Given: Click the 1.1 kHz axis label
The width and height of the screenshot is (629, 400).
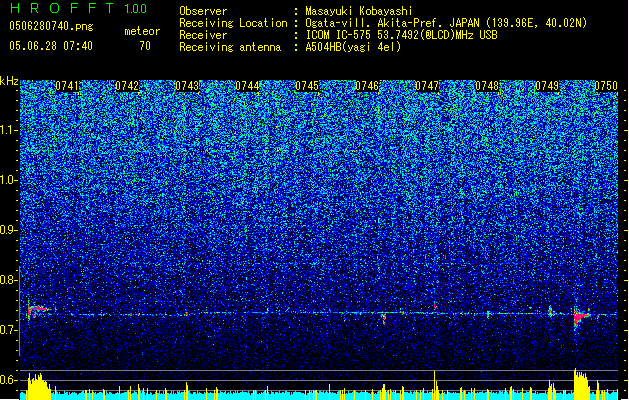Looking at the screenshot, I should (8, 130).
